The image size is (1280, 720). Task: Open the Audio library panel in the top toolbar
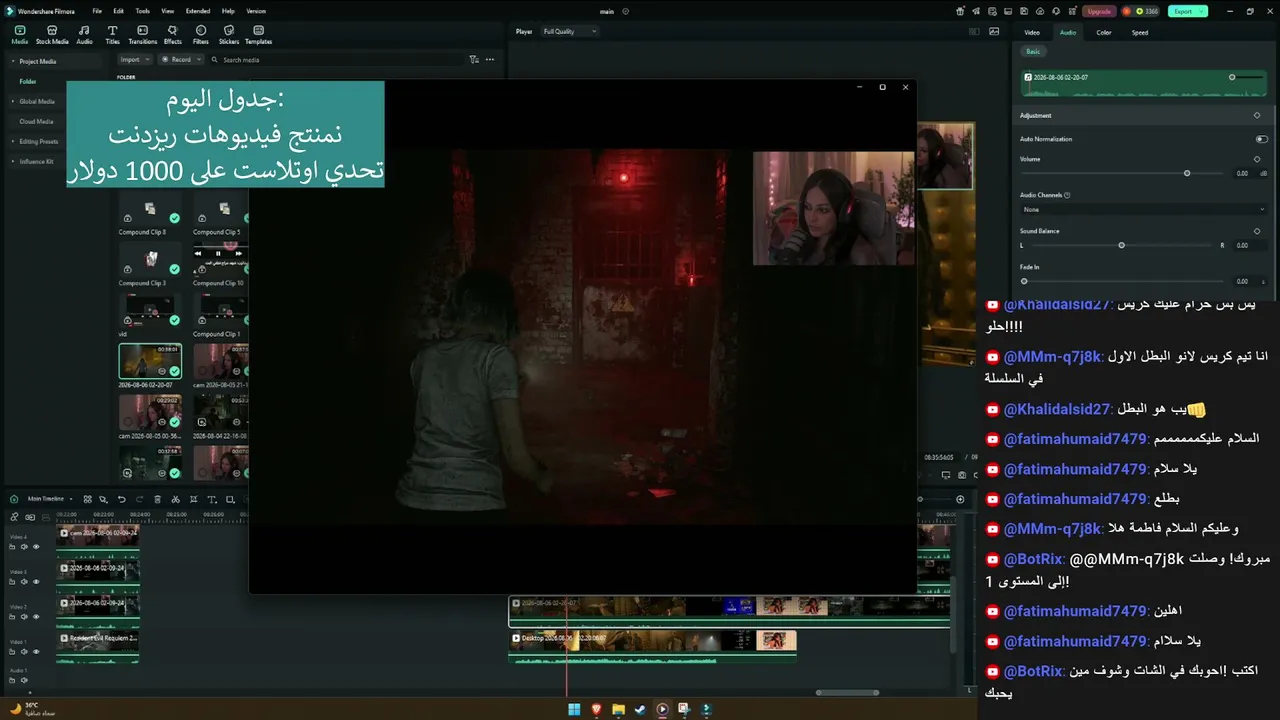pos(84,35)
